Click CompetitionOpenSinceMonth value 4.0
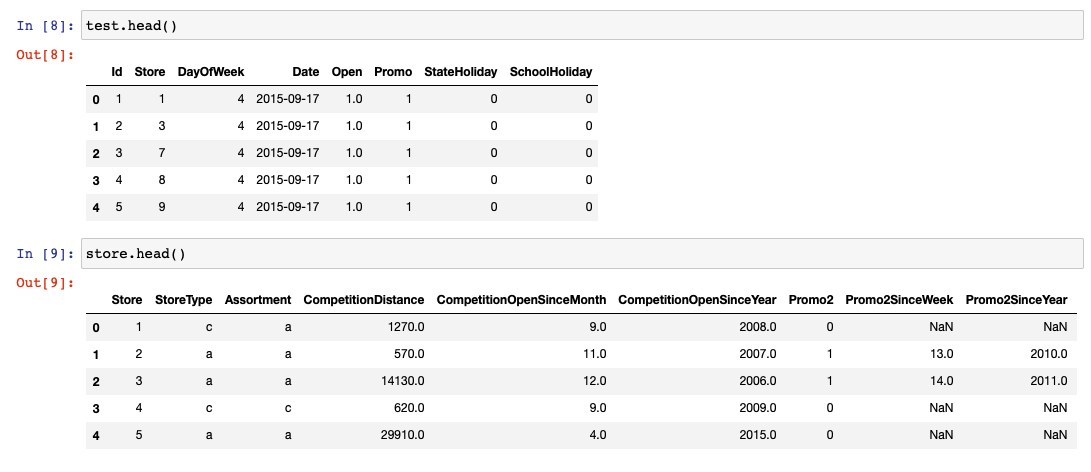This screenshot has height=472, width=1091. tap(598, 436)
